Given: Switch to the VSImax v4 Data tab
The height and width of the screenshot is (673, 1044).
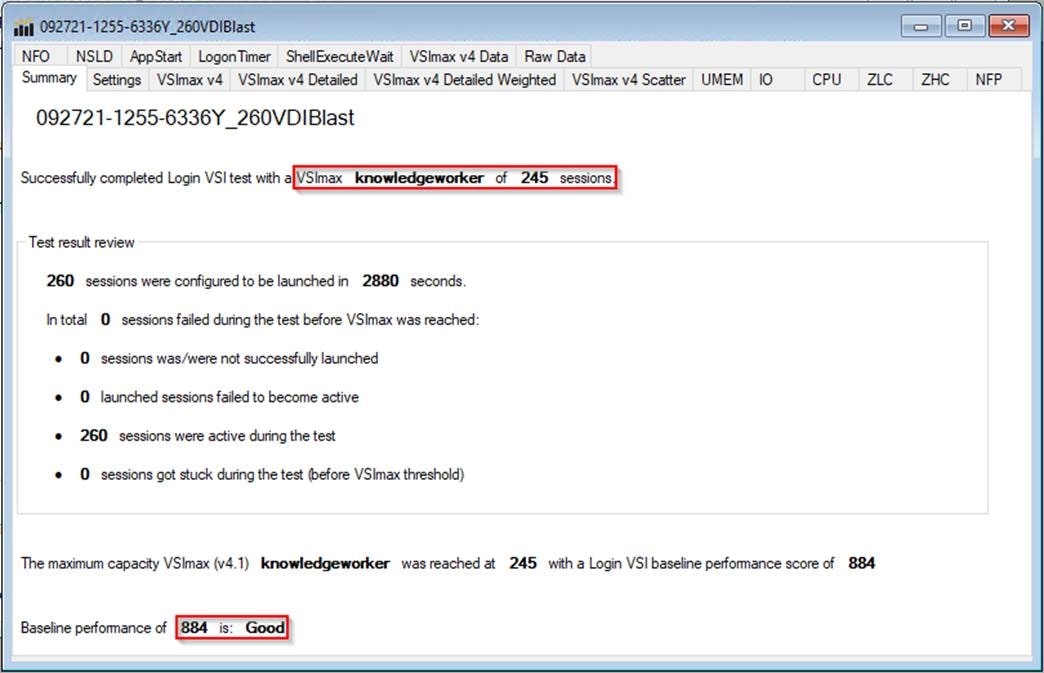Looking at the screenshot, I should [459, 57].
